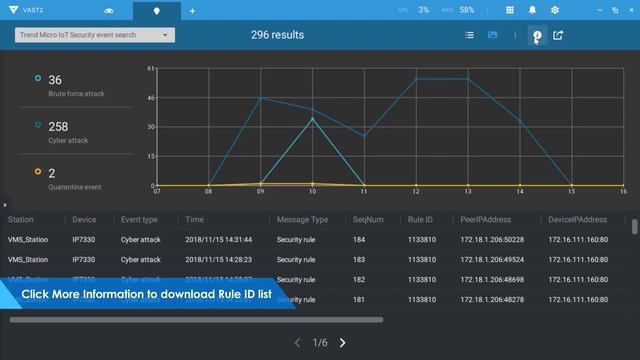The image size is (640, 360).
Task: Click SeqNum 182 cell
Action: pos(359,280)
